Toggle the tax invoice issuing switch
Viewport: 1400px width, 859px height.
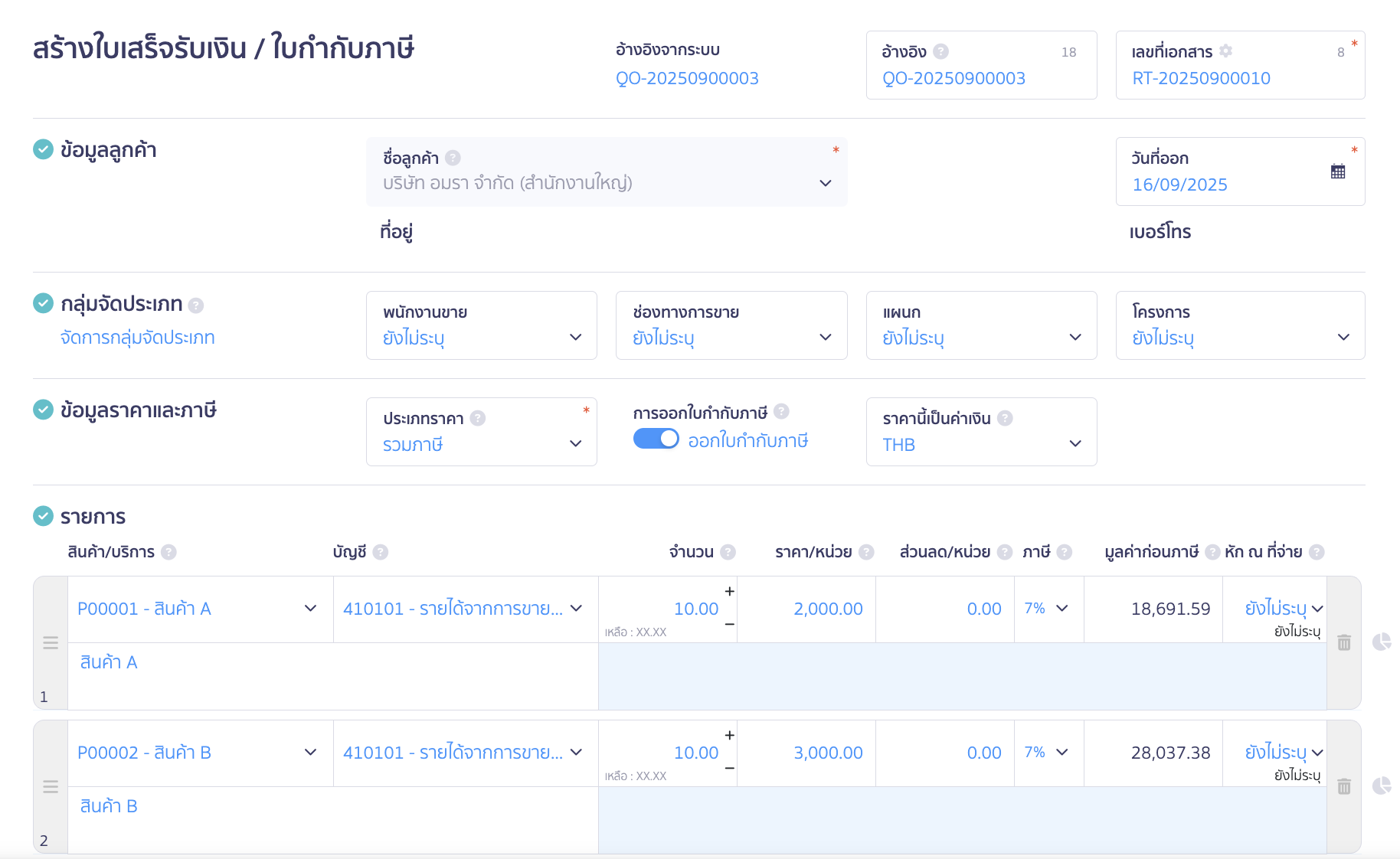pos(656,439)
